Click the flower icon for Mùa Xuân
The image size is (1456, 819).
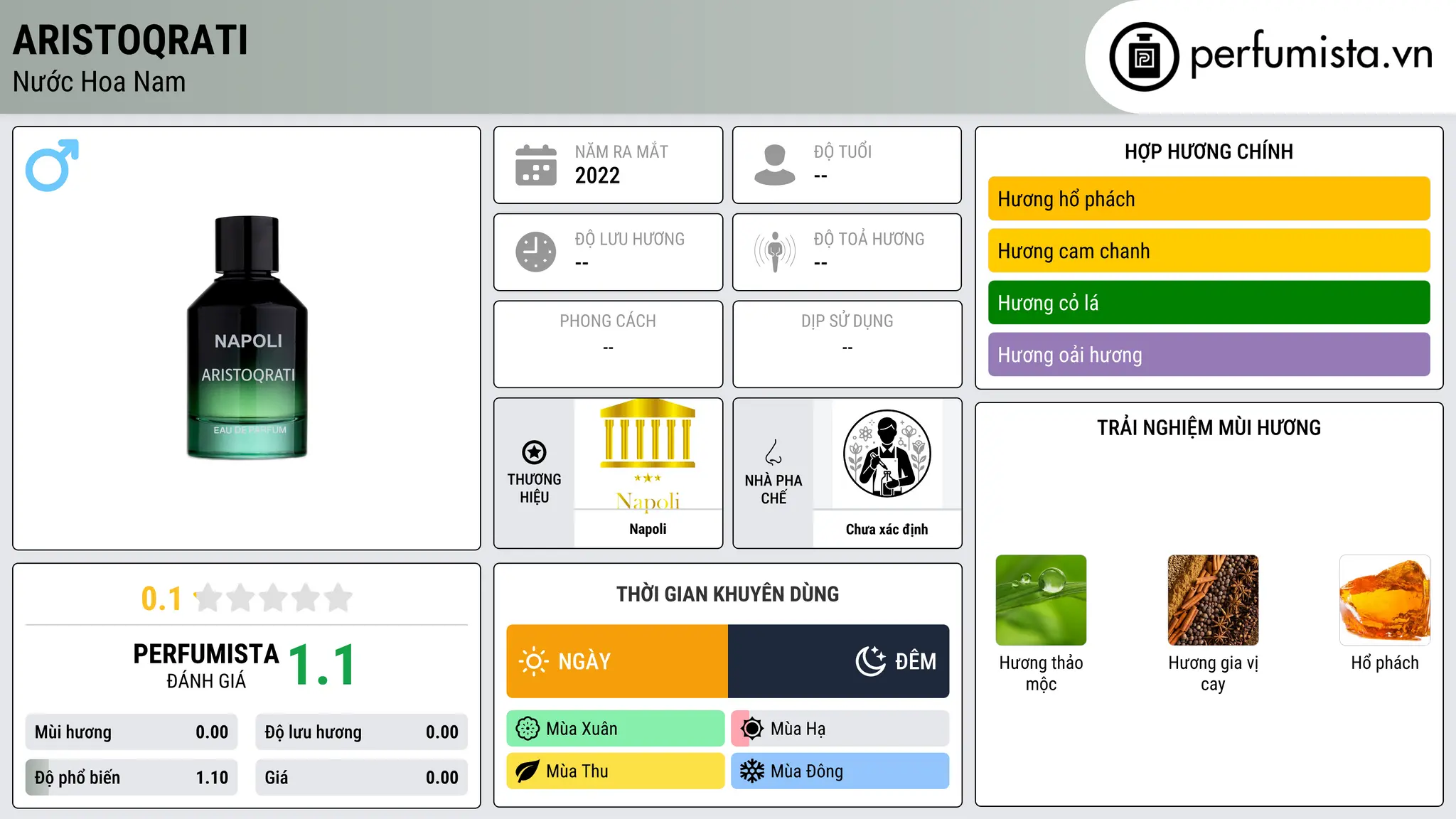coord(528,729)
